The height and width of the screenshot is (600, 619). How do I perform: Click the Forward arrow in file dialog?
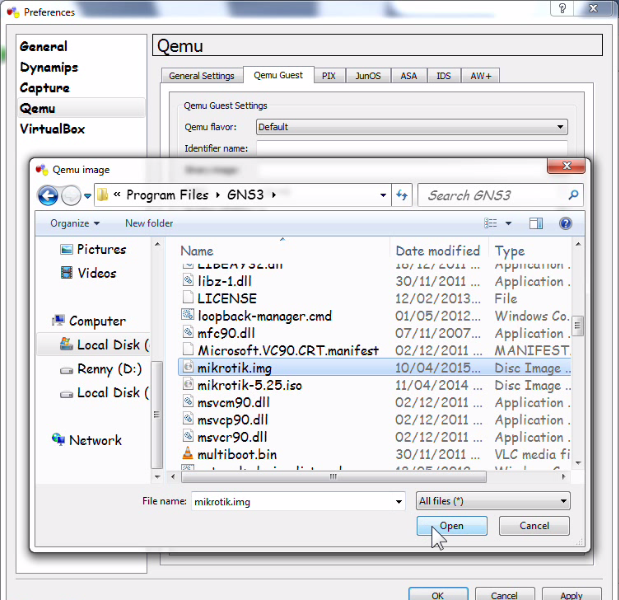tap(71, 195)
